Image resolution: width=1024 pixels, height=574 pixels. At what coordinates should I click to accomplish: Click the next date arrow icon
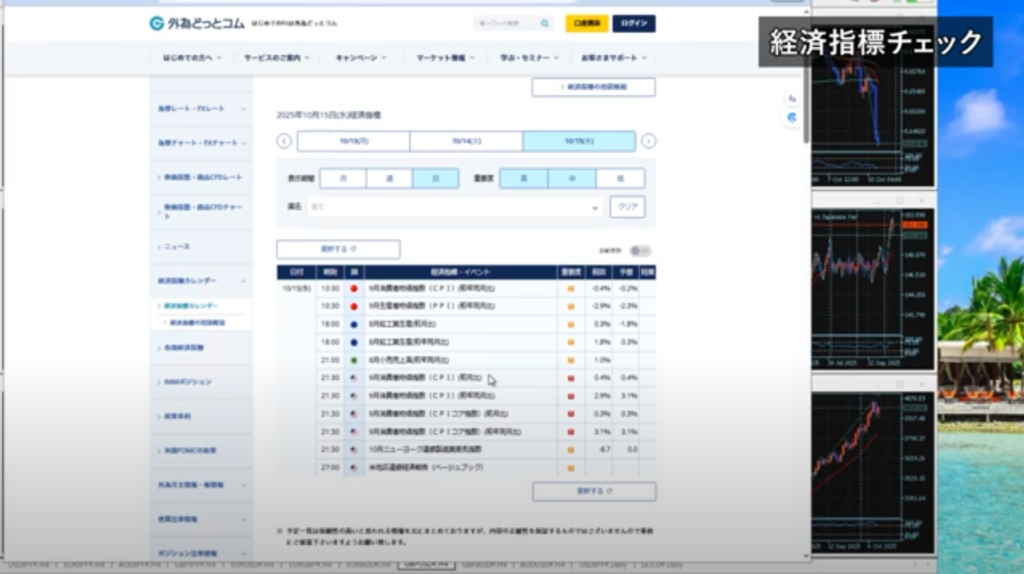click(648, 141)
